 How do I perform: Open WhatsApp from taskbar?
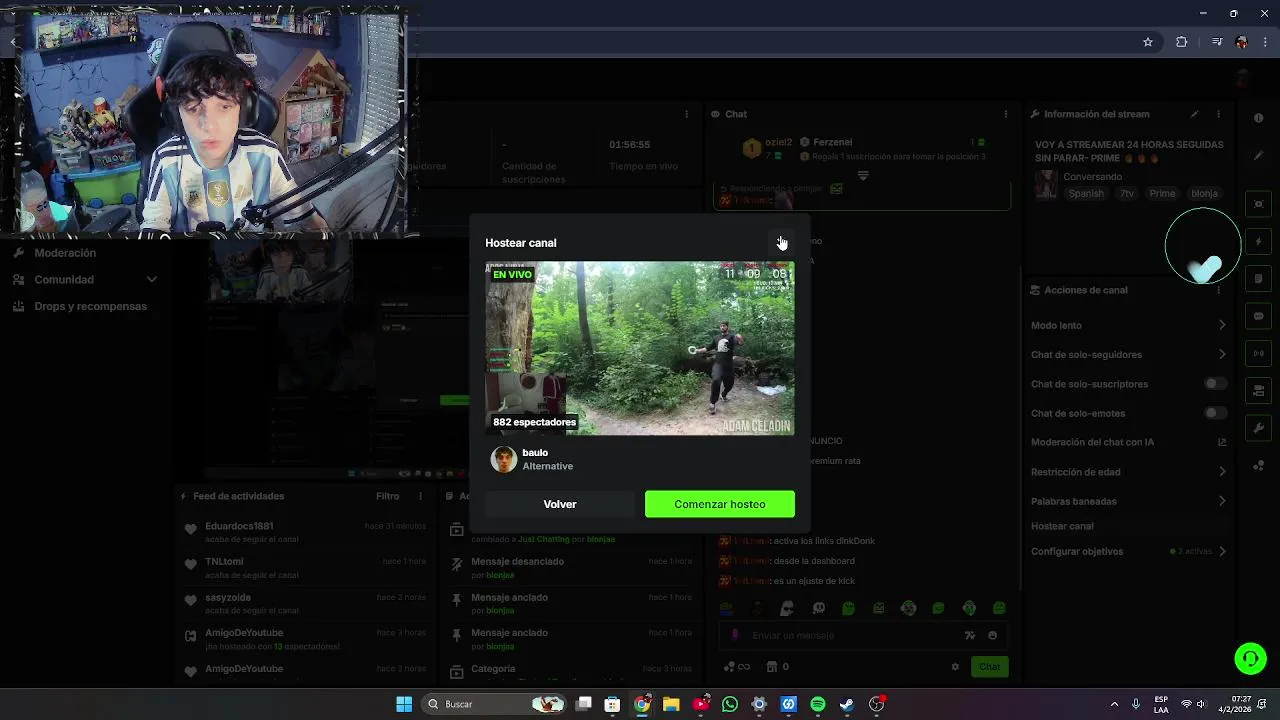click(x=730, y=704)
